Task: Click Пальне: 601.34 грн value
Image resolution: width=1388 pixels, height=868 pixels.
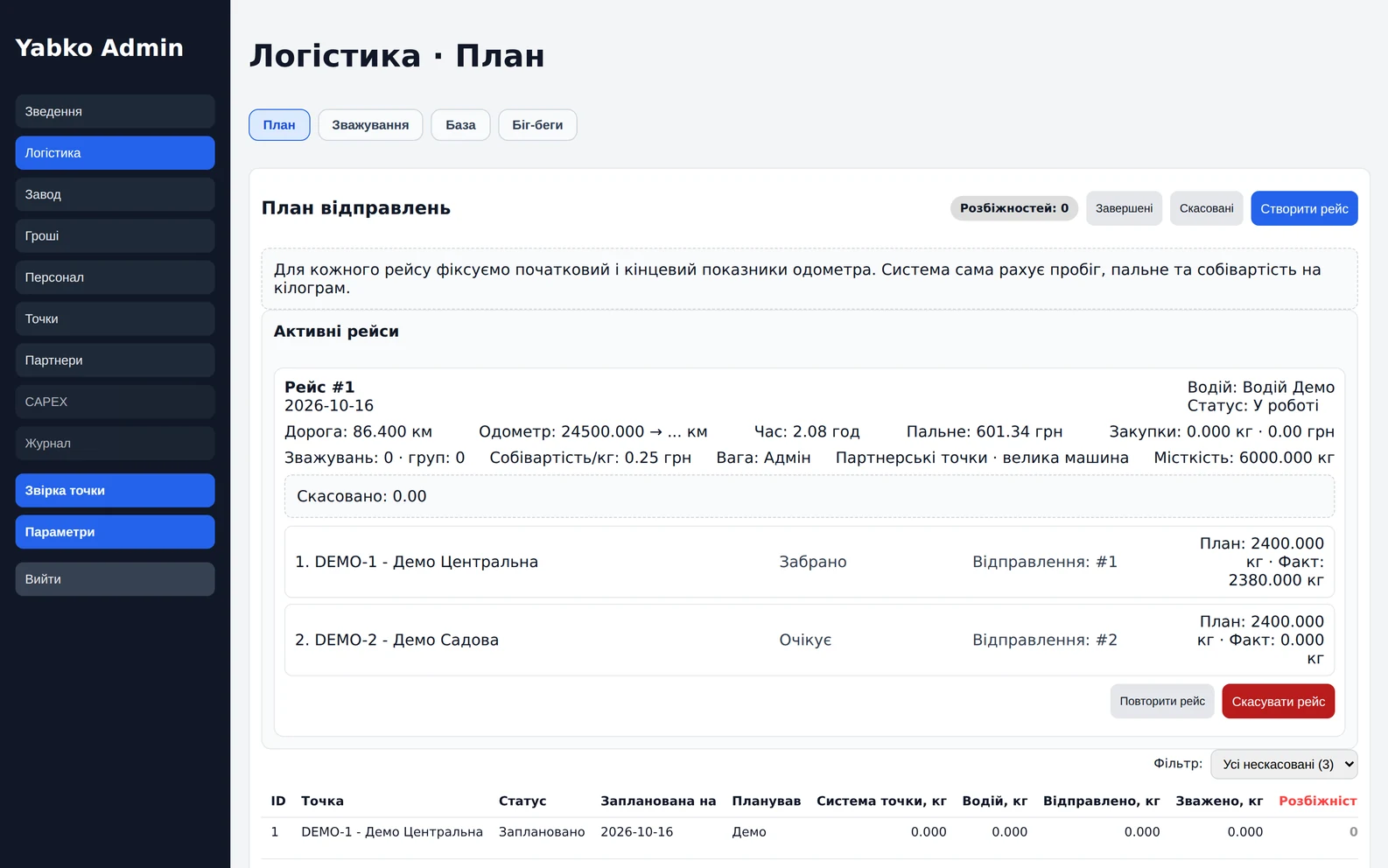Action: (x=985, y=431)
